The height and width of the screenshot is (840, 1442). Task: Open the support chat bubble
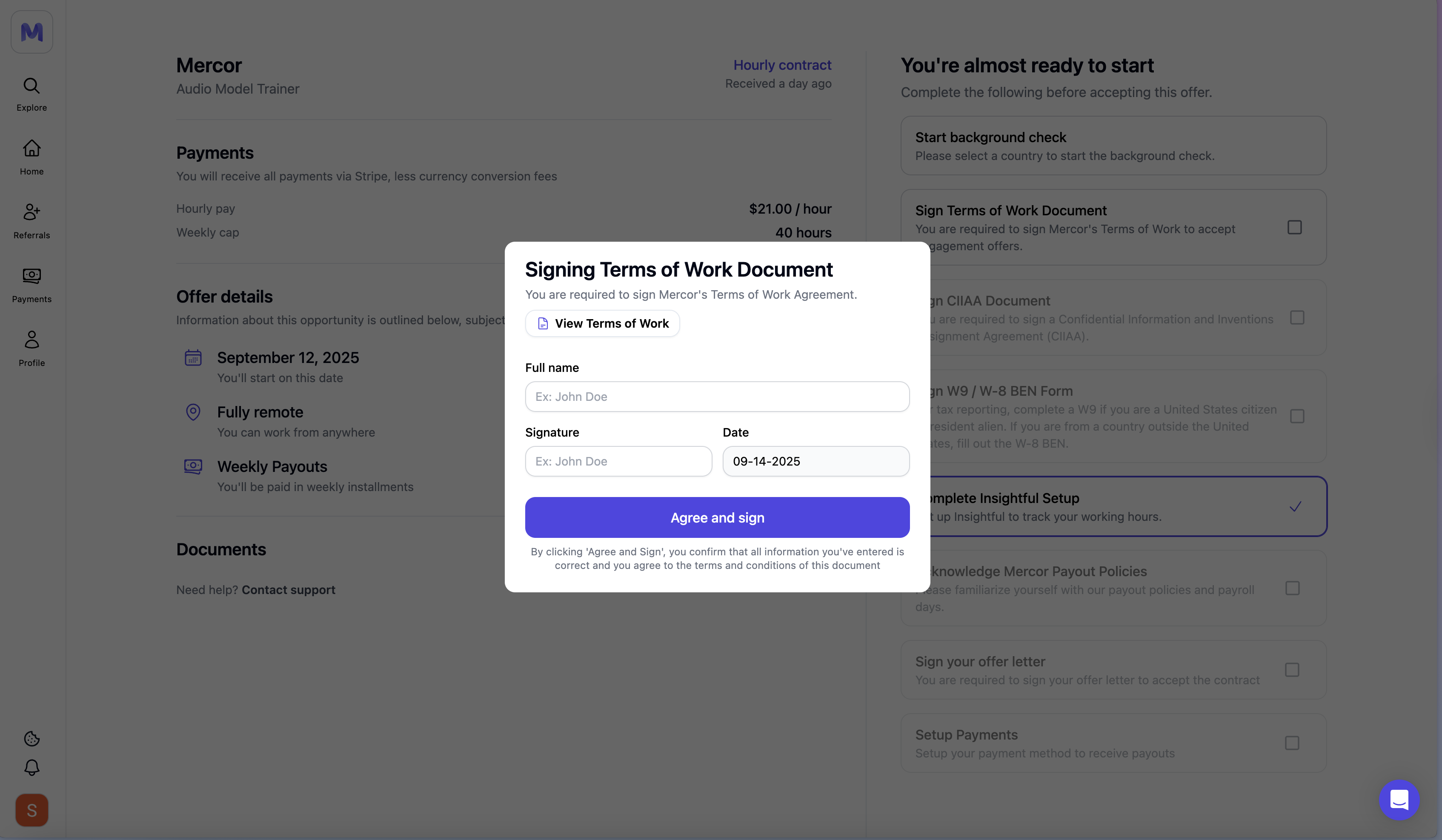point(1399,800)
